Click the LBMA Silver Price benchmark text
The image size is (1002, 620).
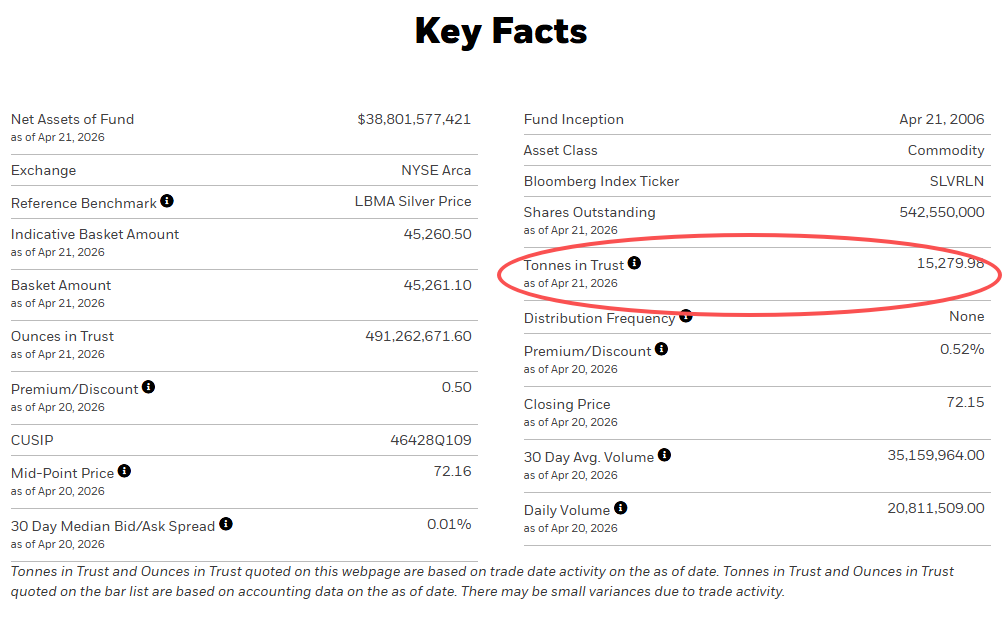(413, 201)
